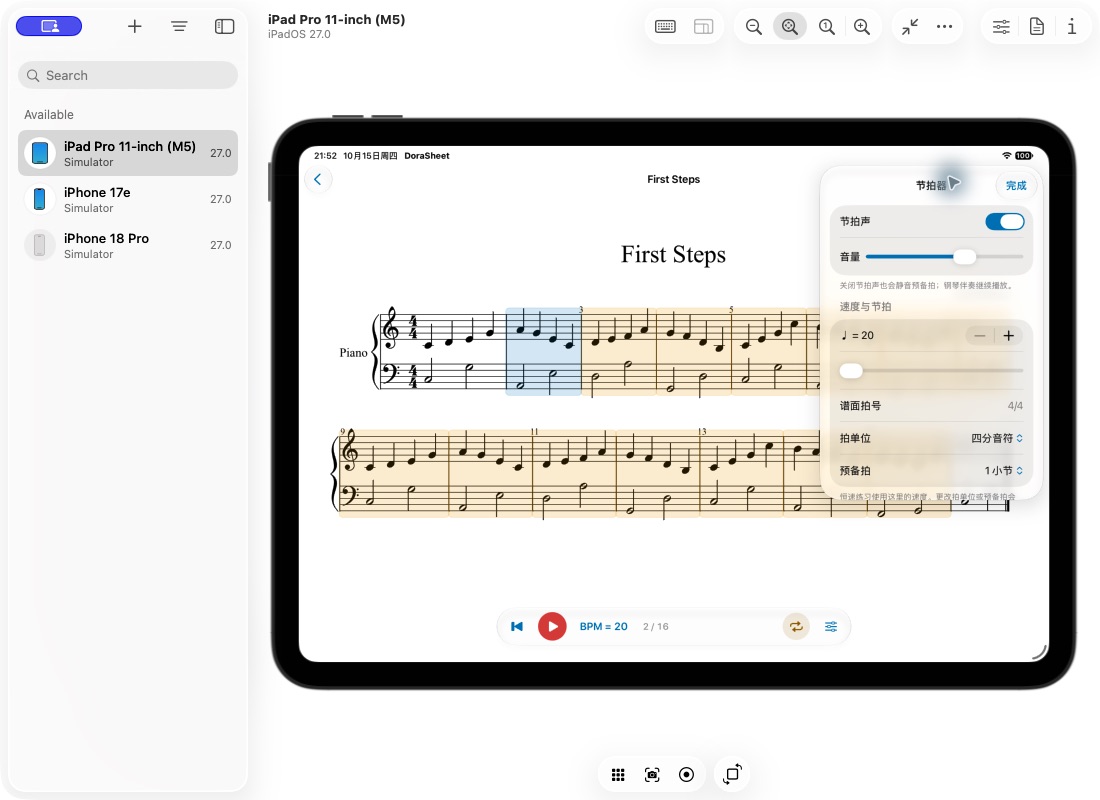This screenshot has width=1100, height=800.
Task: Increase tempo with the plus button
Action: click(x=1008, y=335)
